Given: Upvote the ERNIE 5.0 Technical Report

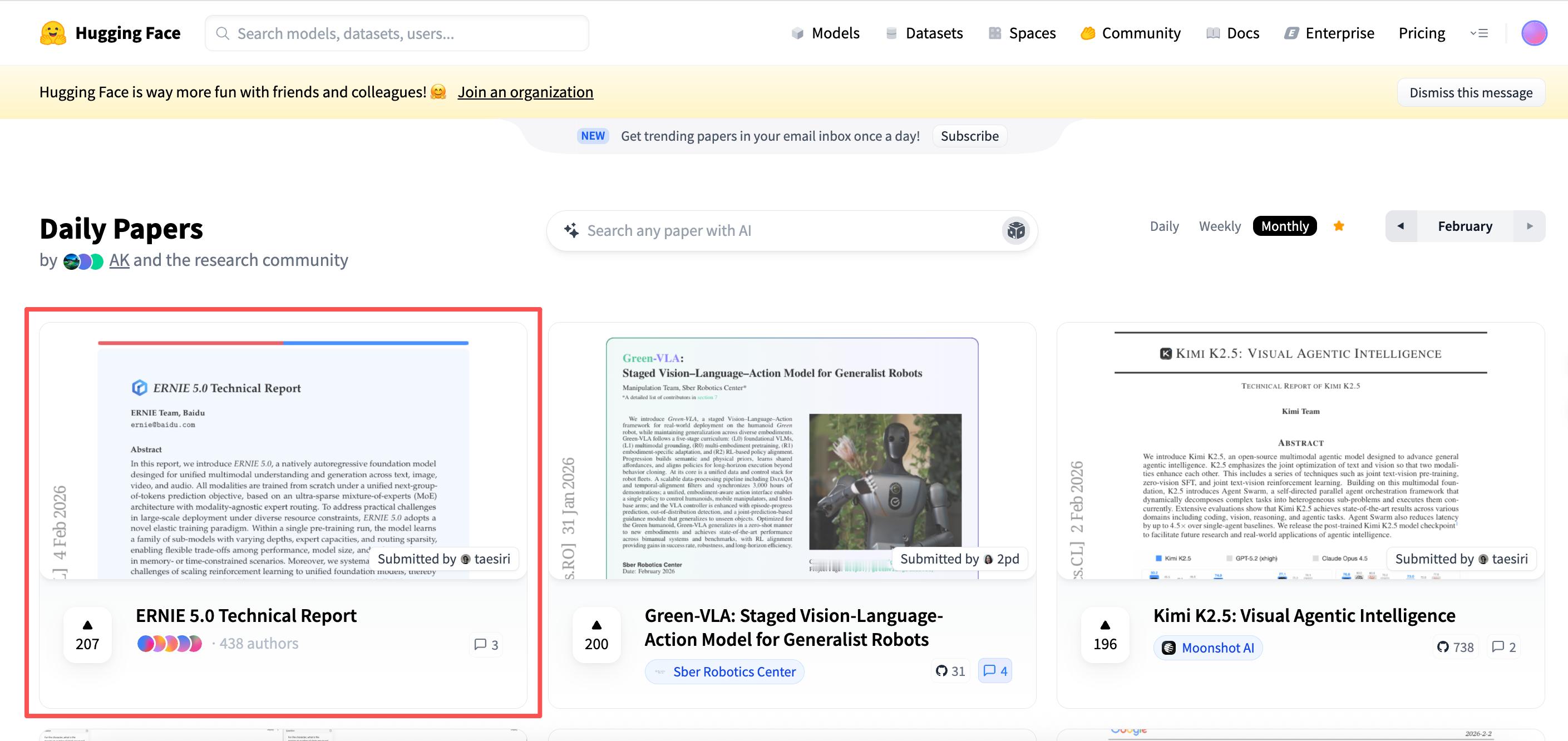Looking at the screenshot, I should click(x=88, y=635).
